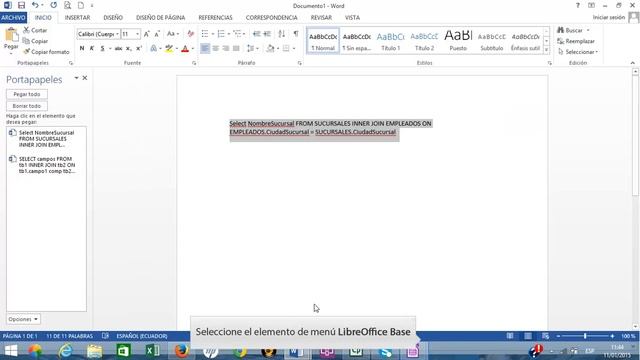640x360 pixels.
Task: Switch to DISEÑO DE PÁGINA tab
Action: [160, 18]
